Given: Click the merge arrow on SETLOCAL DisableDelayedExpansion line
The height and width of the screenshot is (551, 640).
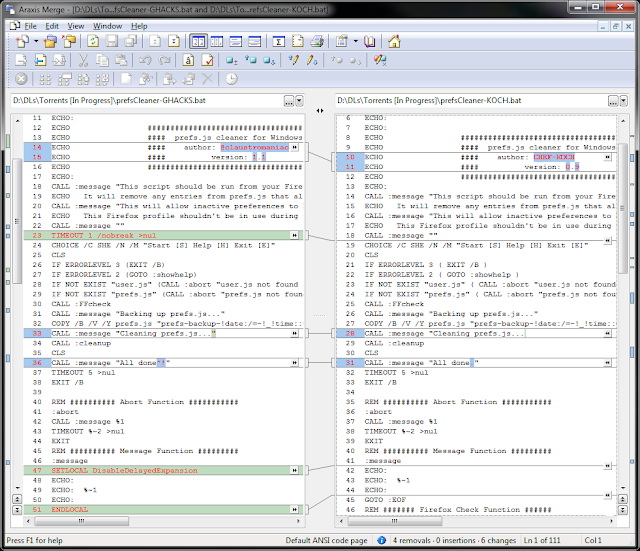Looking at the screenshot, I should point(295,470).
